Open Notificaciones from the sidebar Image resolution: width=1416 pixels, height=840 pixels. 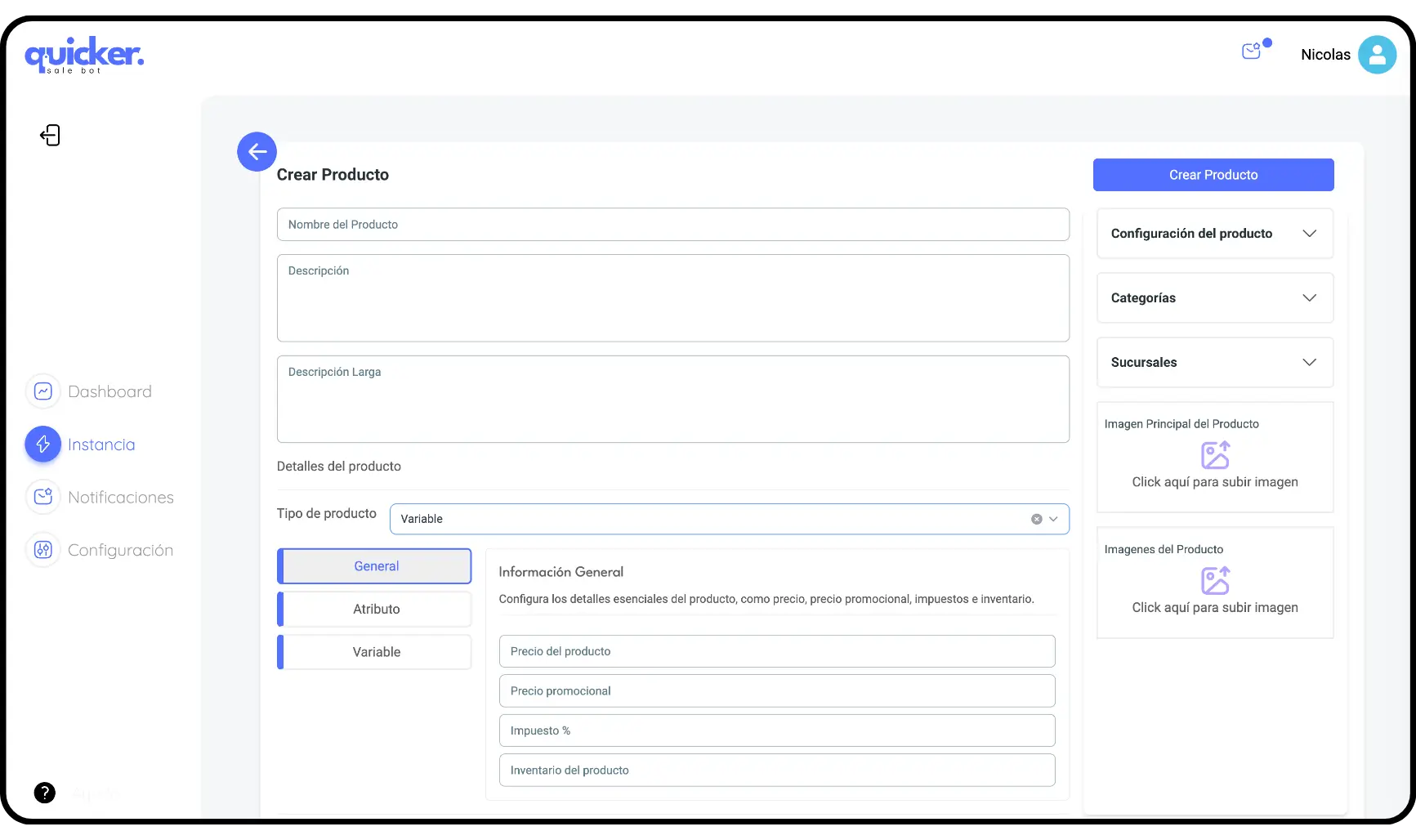click(121, 497)
